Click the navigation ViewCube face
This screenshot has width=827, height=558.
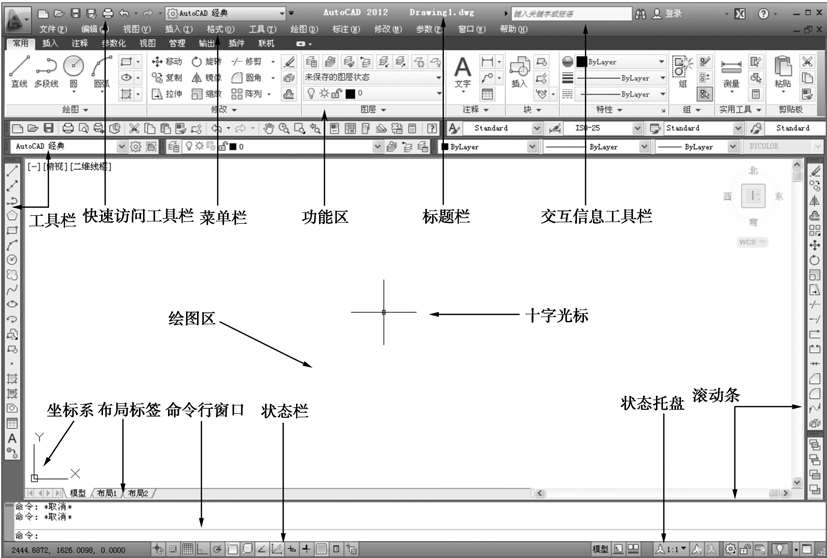click(753, 196)
